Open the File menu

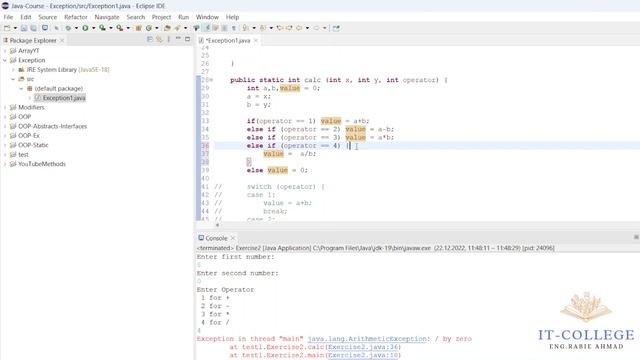tap(8, 17)
